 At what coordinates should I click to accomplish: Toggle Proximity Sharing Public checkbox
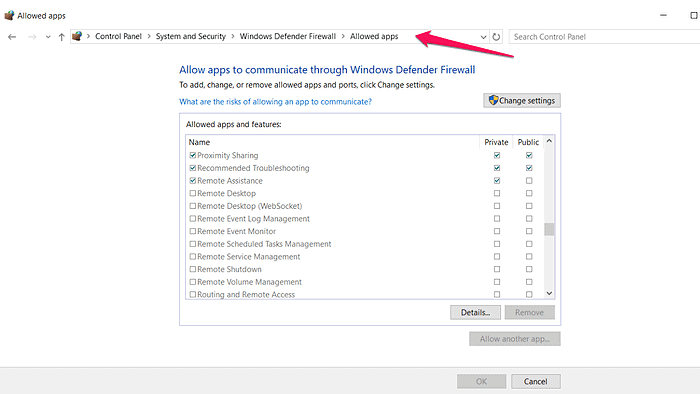tap(529, 155)
